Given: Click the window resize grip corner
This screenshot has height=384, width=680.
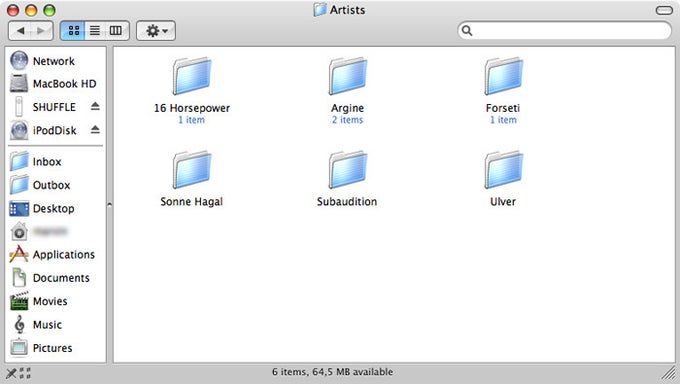Looking at the screenshot, I should click(x=669, y=373).
